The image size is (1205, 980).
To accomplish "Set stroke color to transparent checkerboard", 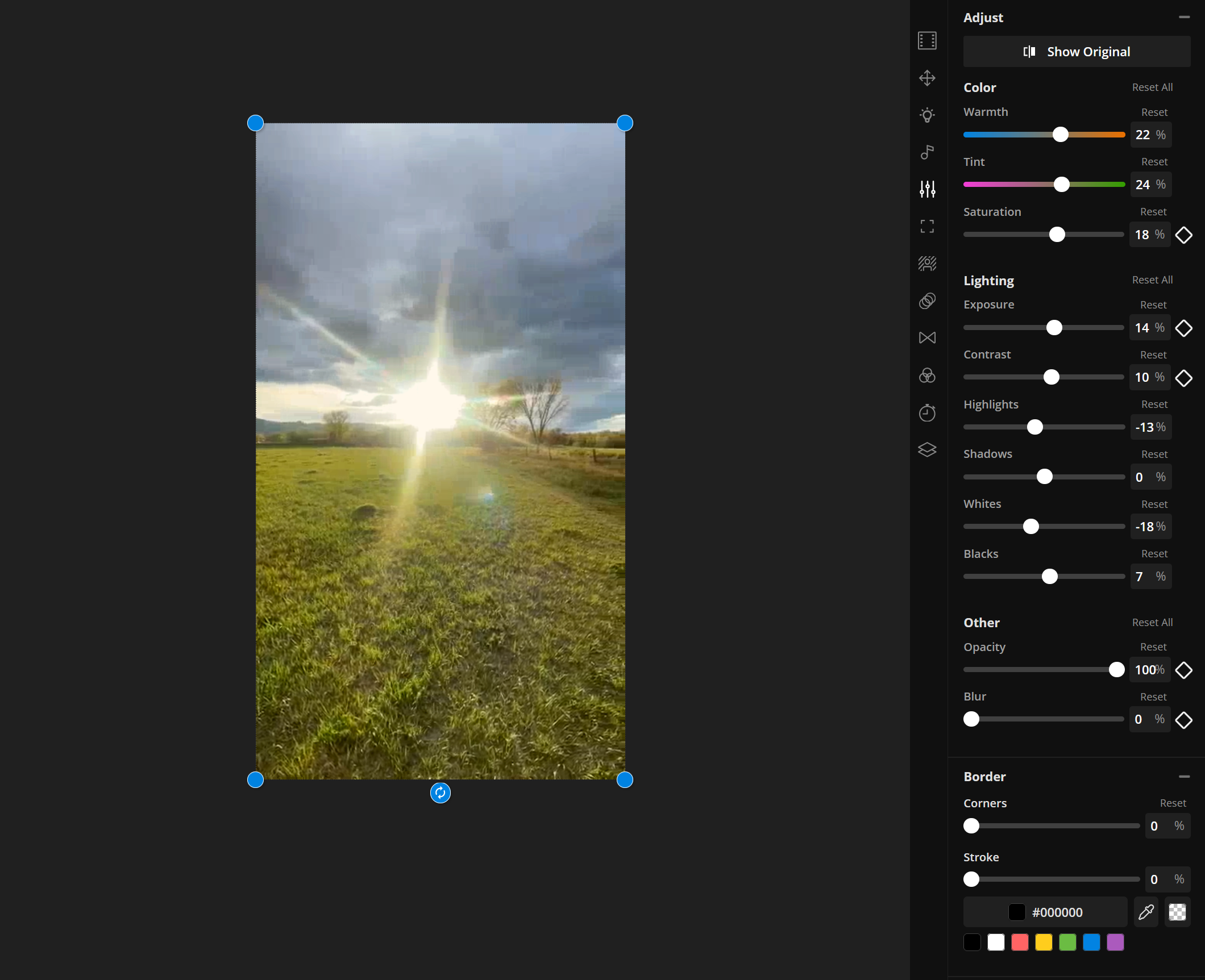I will point(1178,912).
